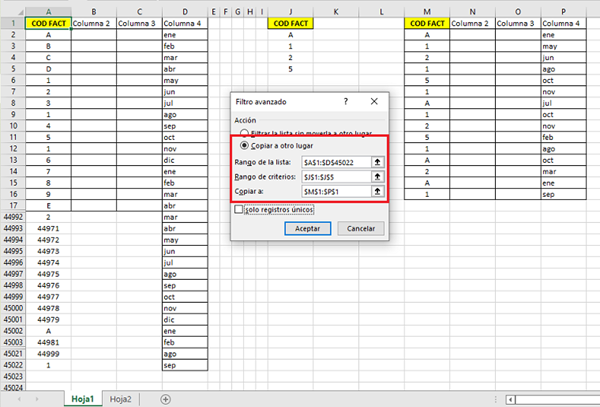Select the dic cell in row 13
This screenshot has width=600, height=407.
coord(185,160)
